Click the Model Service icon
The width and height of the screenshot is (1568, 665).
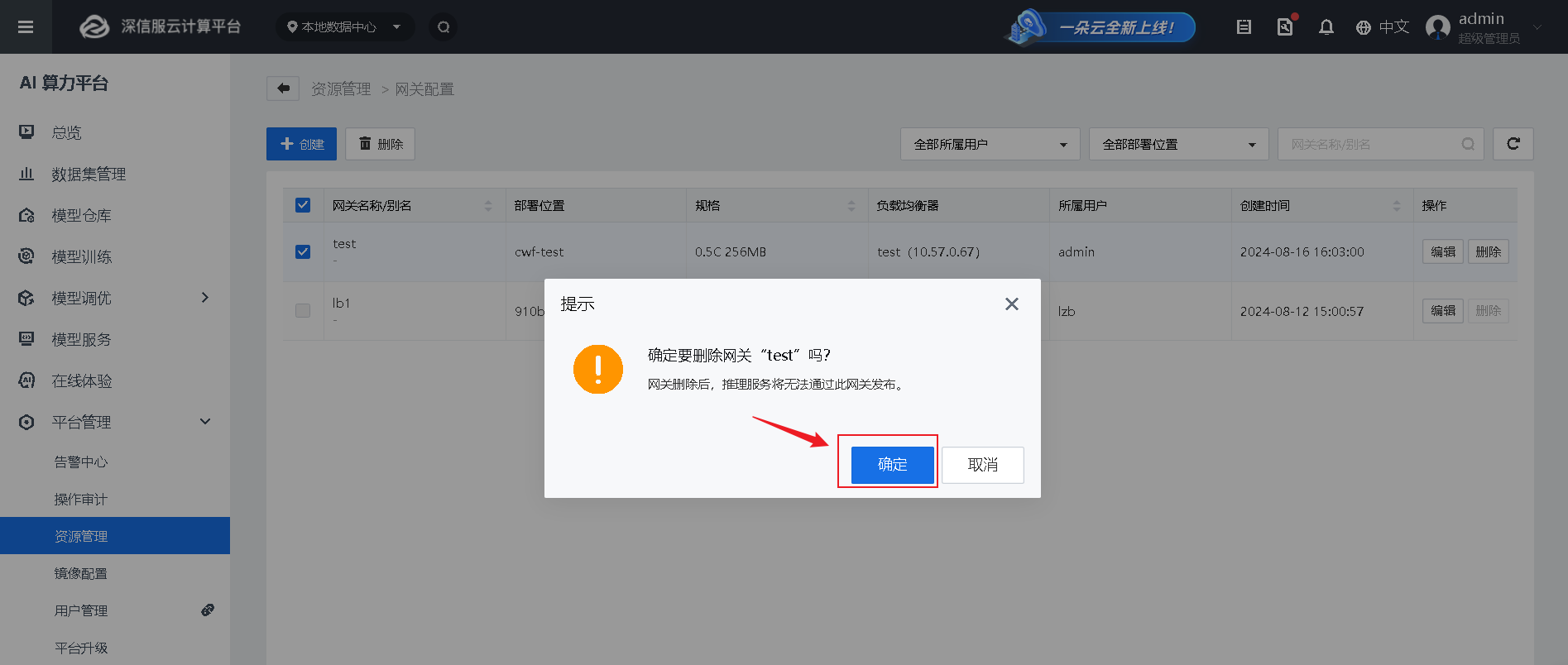click(x=26, y=338)
